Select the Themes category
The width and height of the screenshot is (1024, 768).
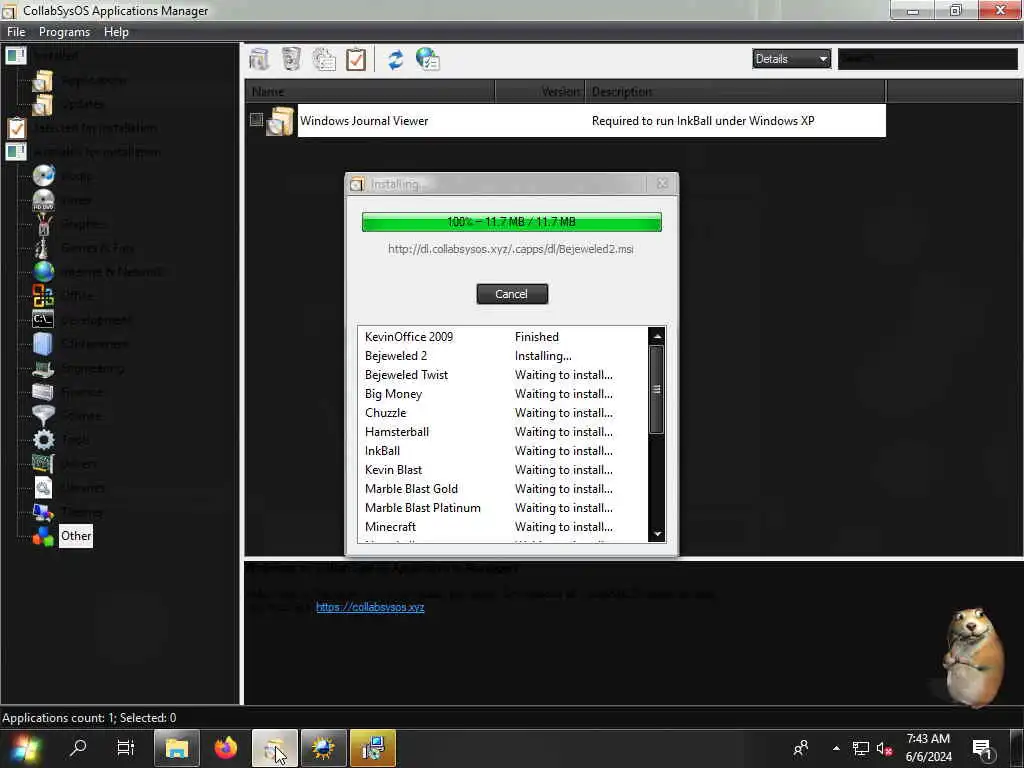[68, 512]
